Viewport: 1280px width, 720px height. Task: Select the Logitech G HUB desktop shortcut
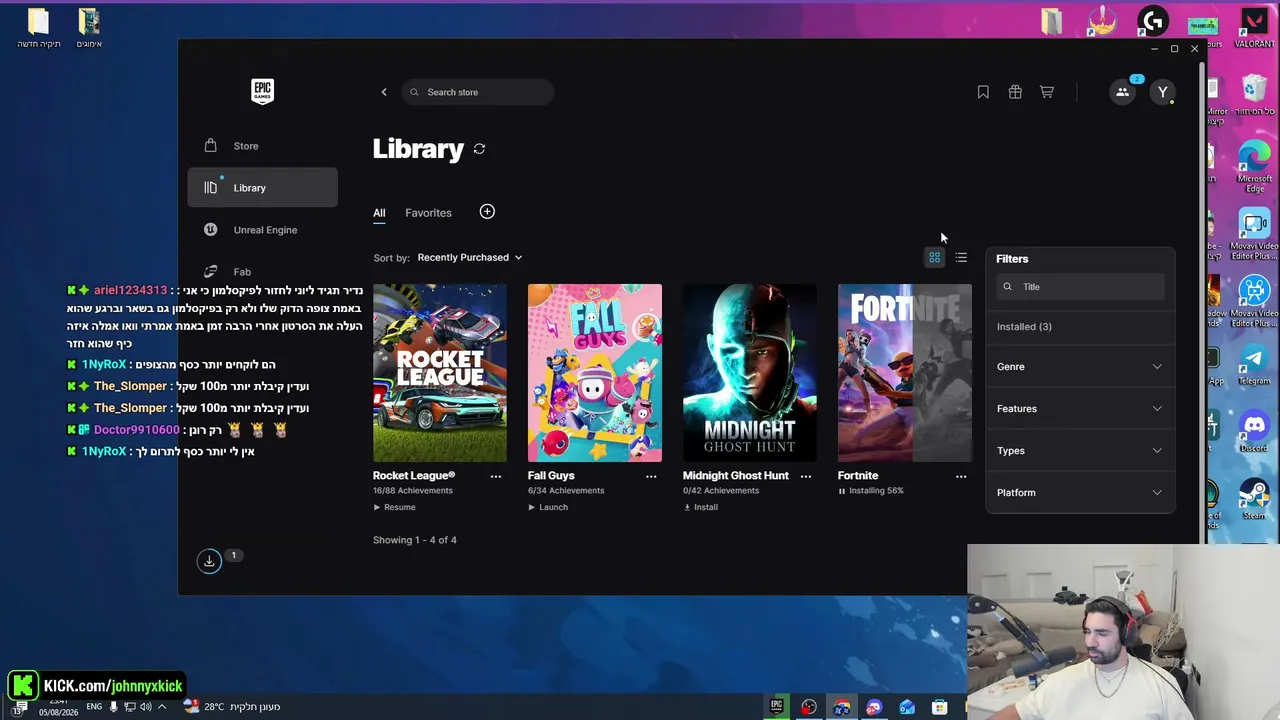pos(1153,22)
